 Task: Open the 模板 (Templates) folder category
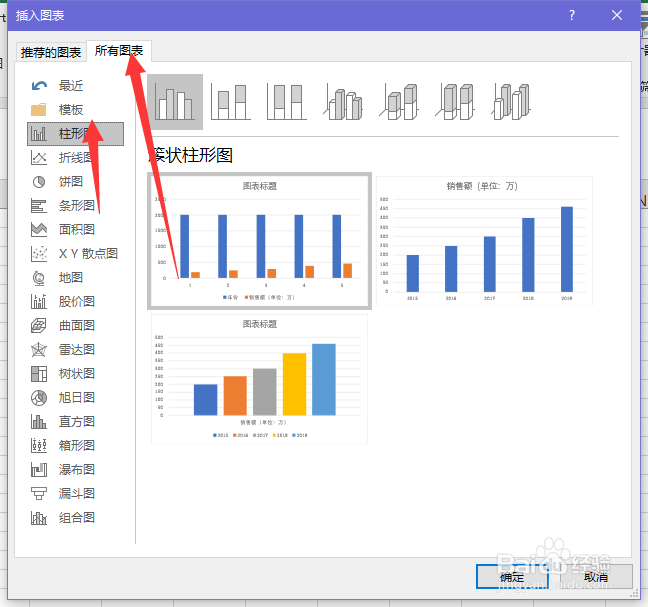click(75, 110)
